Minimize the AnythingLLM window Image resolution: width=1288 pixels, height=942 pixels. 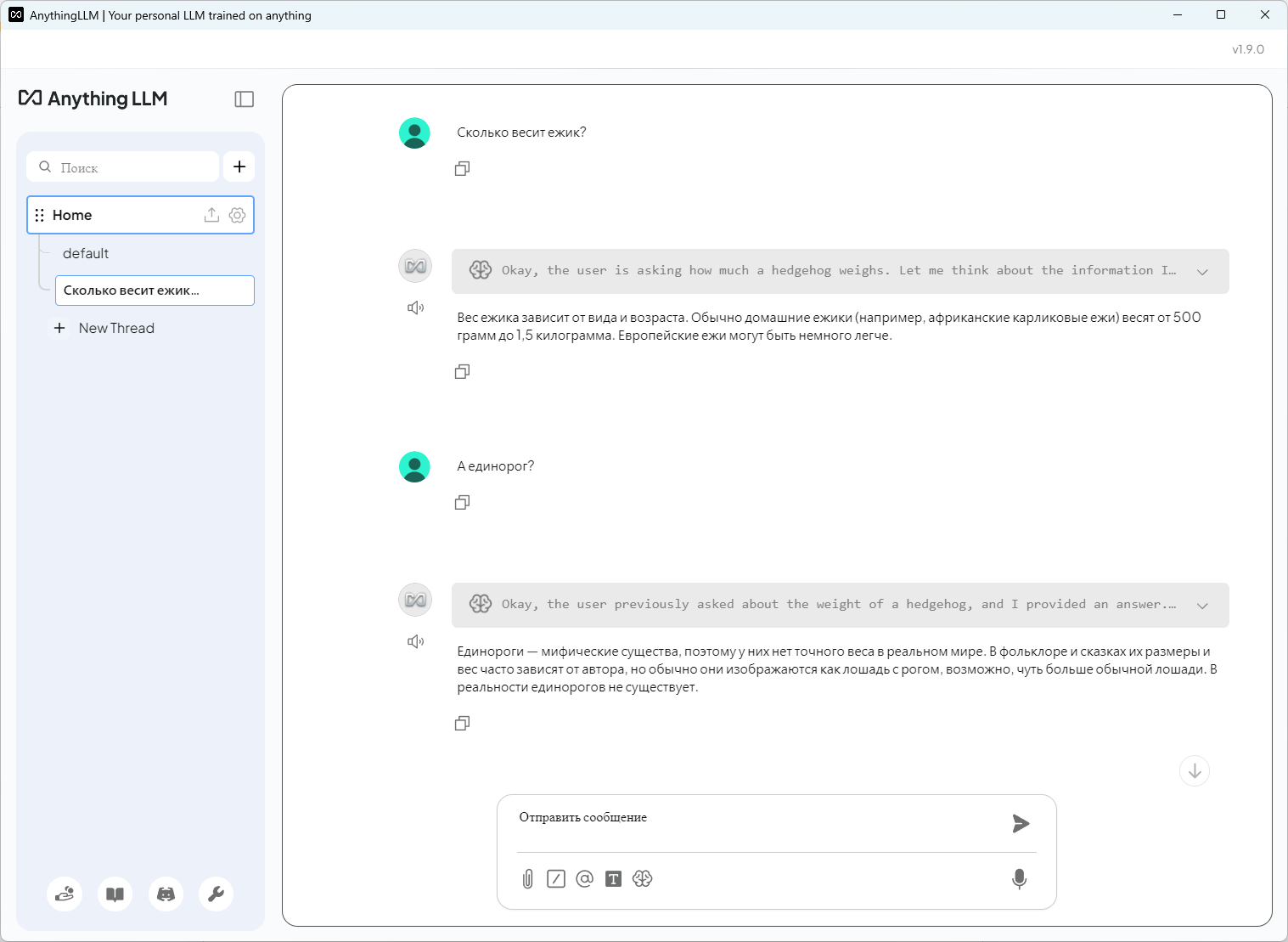[x=1178, y=15]
